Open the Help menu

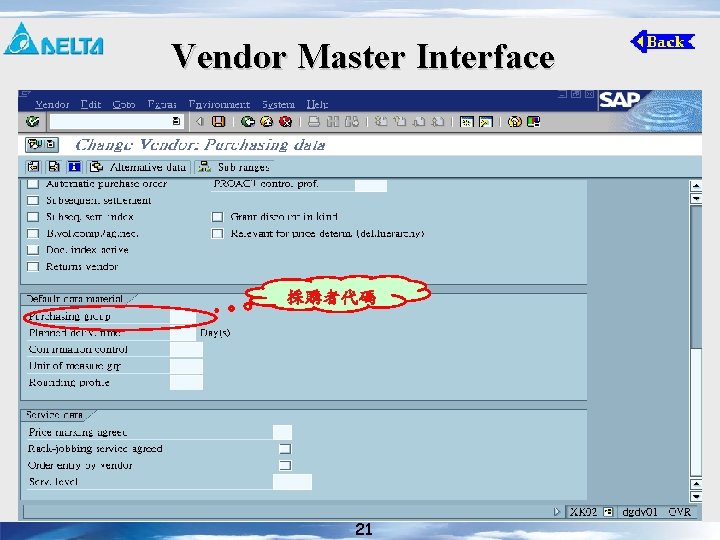[x=317, y=104]
